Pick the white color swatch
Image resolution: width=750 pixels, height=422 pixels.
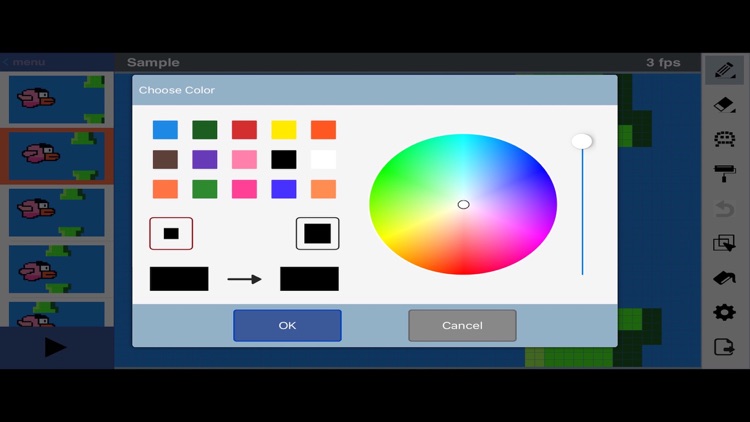323,159
